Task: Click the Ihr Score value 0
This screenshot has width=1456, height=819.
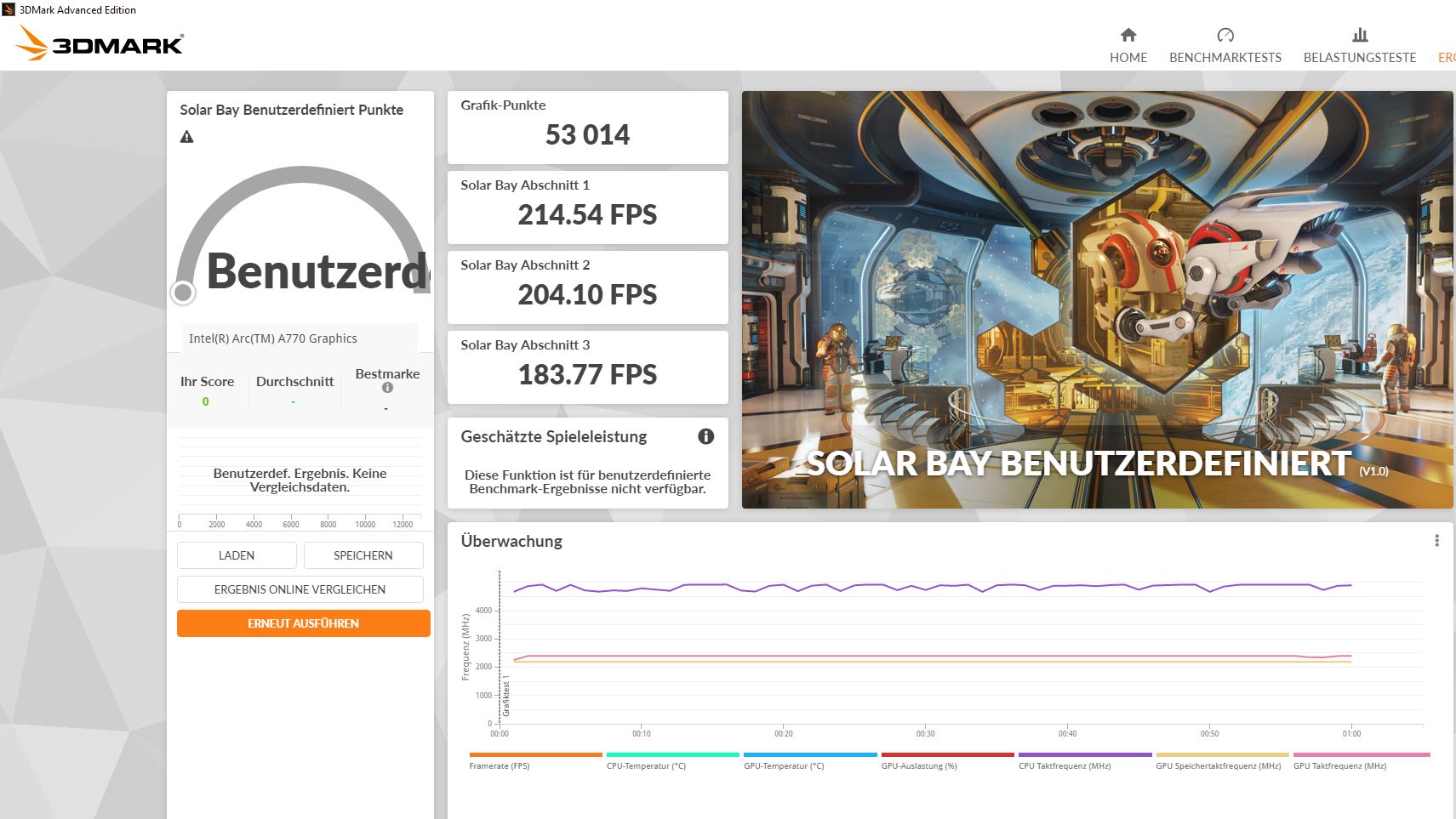Action: tap(205, 401)
